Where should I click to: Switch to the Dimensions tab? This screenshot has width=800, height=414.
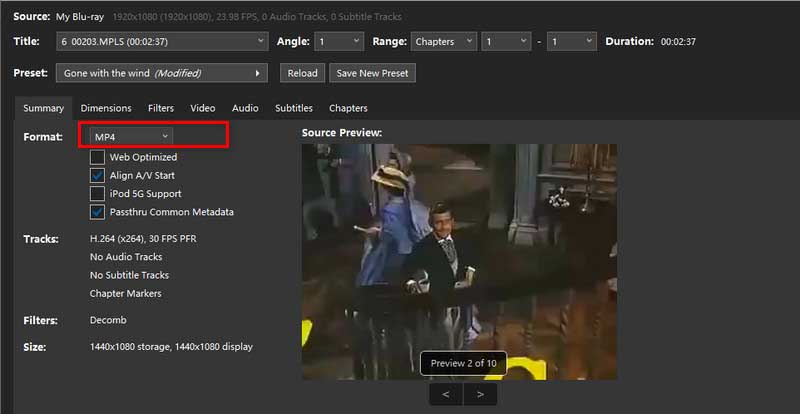coord(106,108)
